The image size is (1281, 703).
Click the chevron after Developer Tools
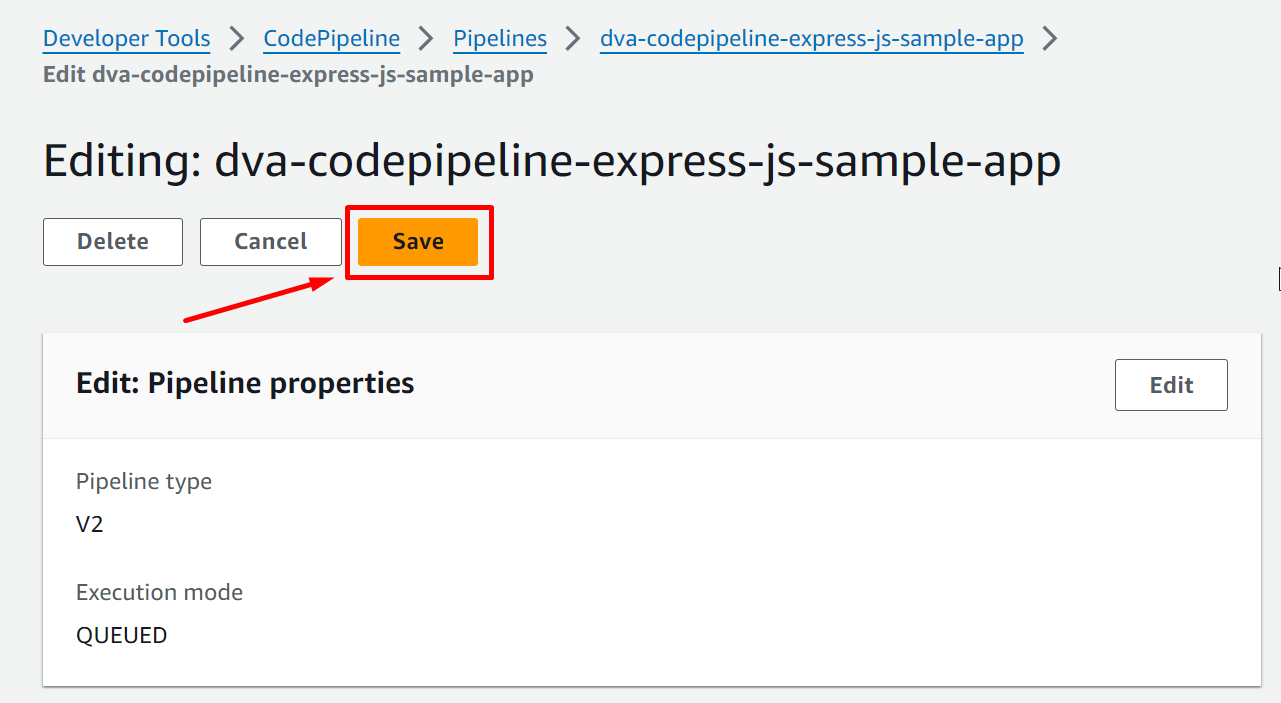[x=237, y=39]
